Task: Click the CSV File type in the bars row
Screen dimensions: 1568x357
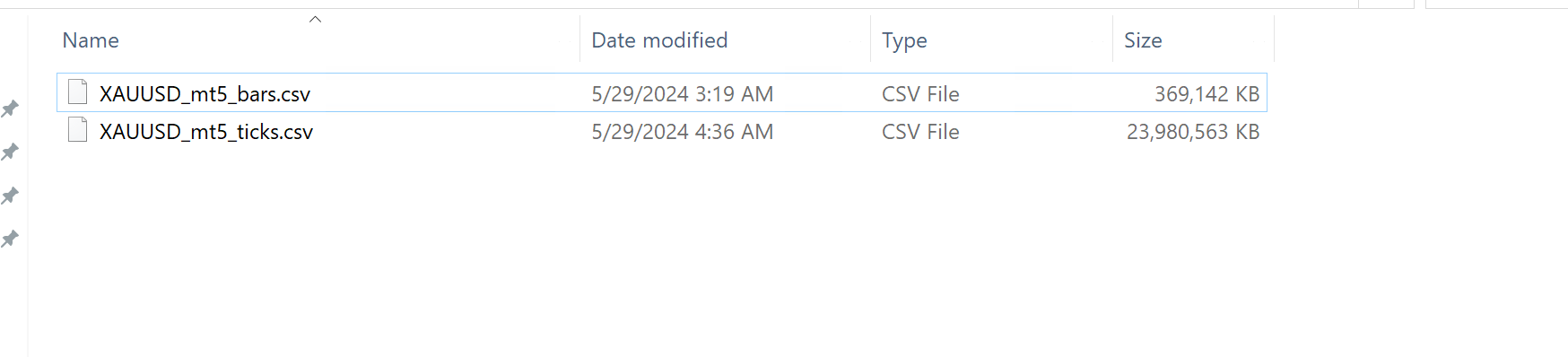Action: pos(920,93)
